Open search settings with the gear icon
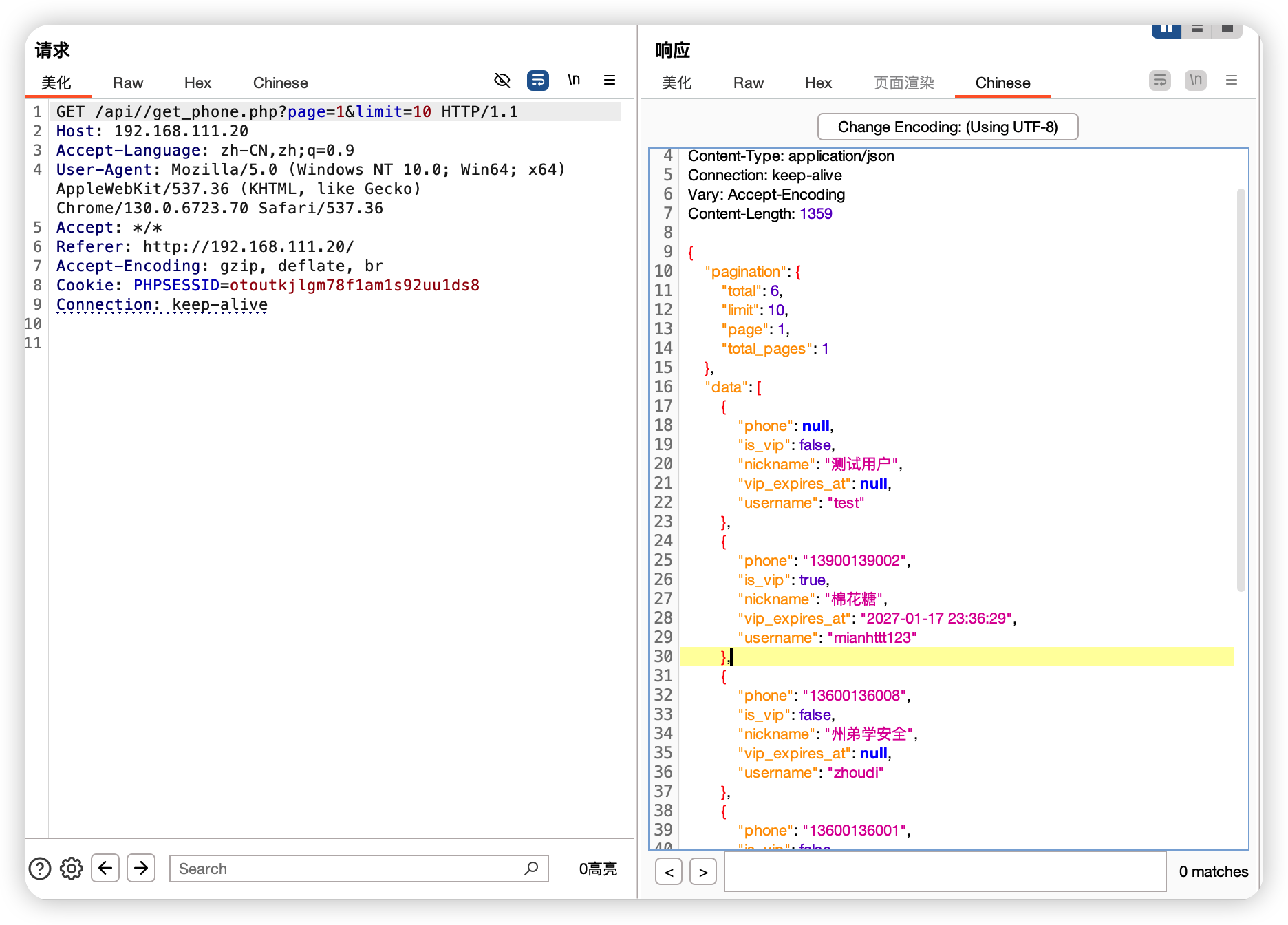 click(x=72, y=869)
